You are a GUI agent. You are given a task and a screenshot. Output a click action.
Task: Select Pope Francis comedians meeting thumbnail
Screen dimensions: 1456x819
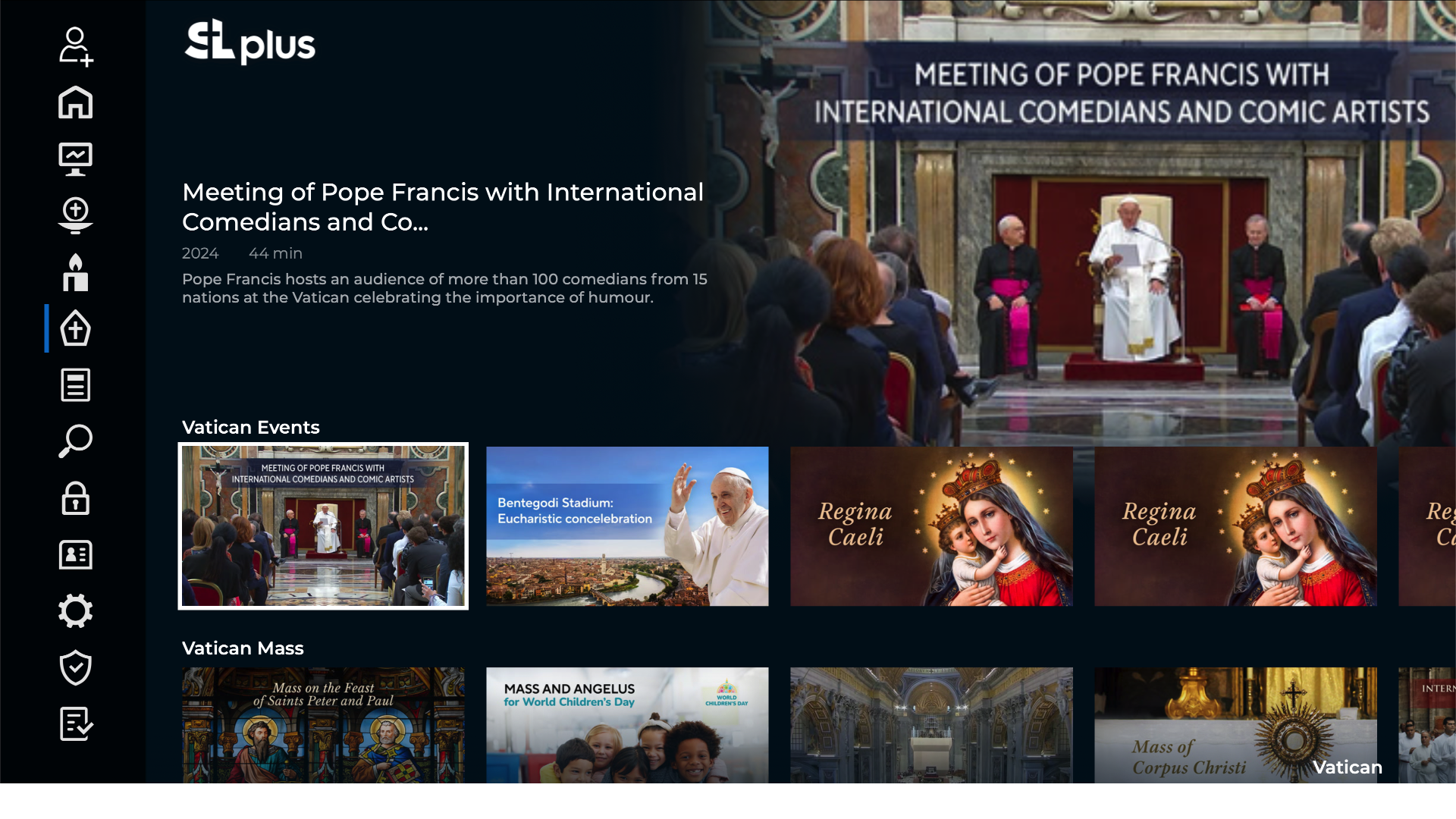(323, 526)
